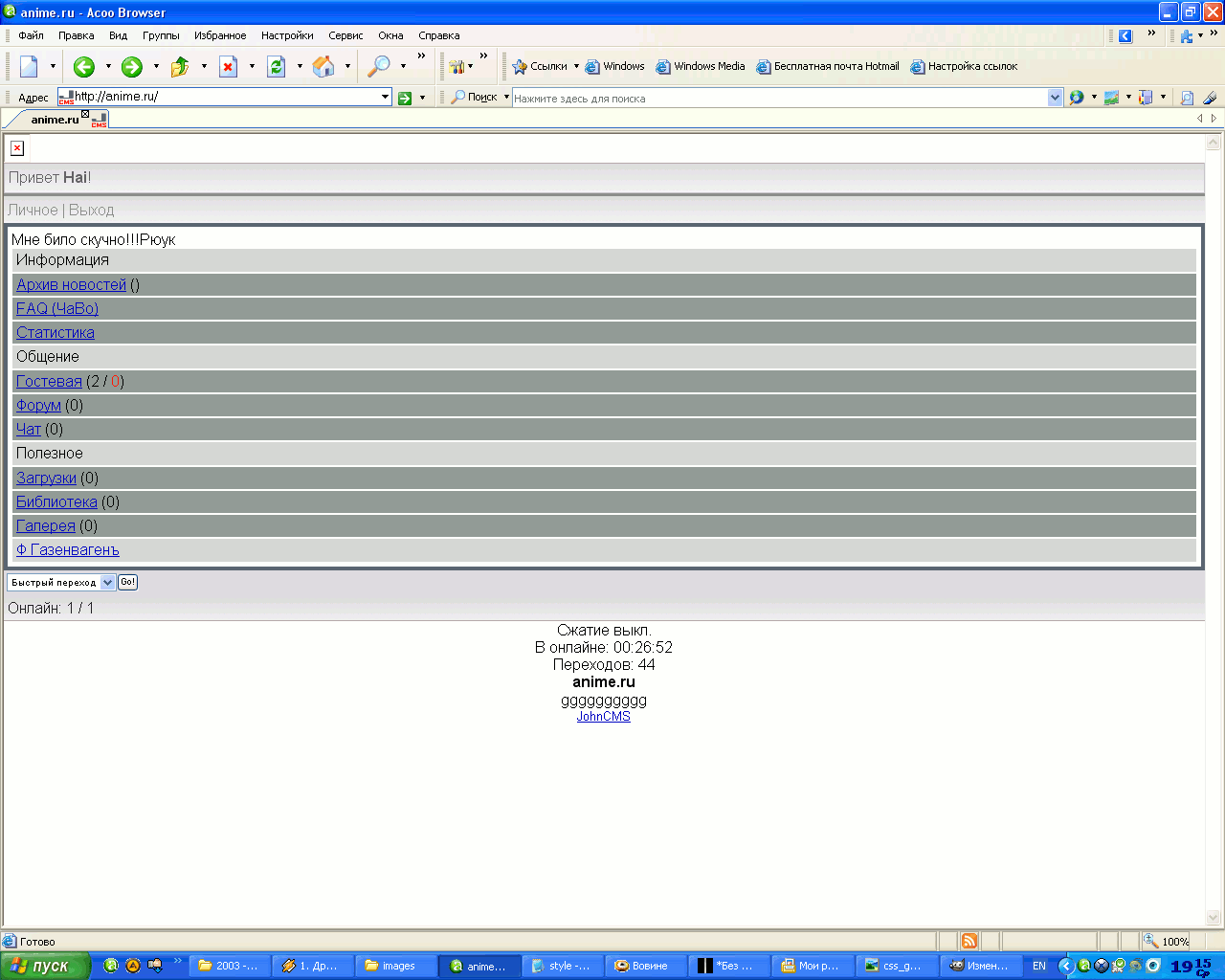The width and height of the screenshot is (1225, 980).
Task: Refresh the page with the Reload icon
Action: pos(276,66)
